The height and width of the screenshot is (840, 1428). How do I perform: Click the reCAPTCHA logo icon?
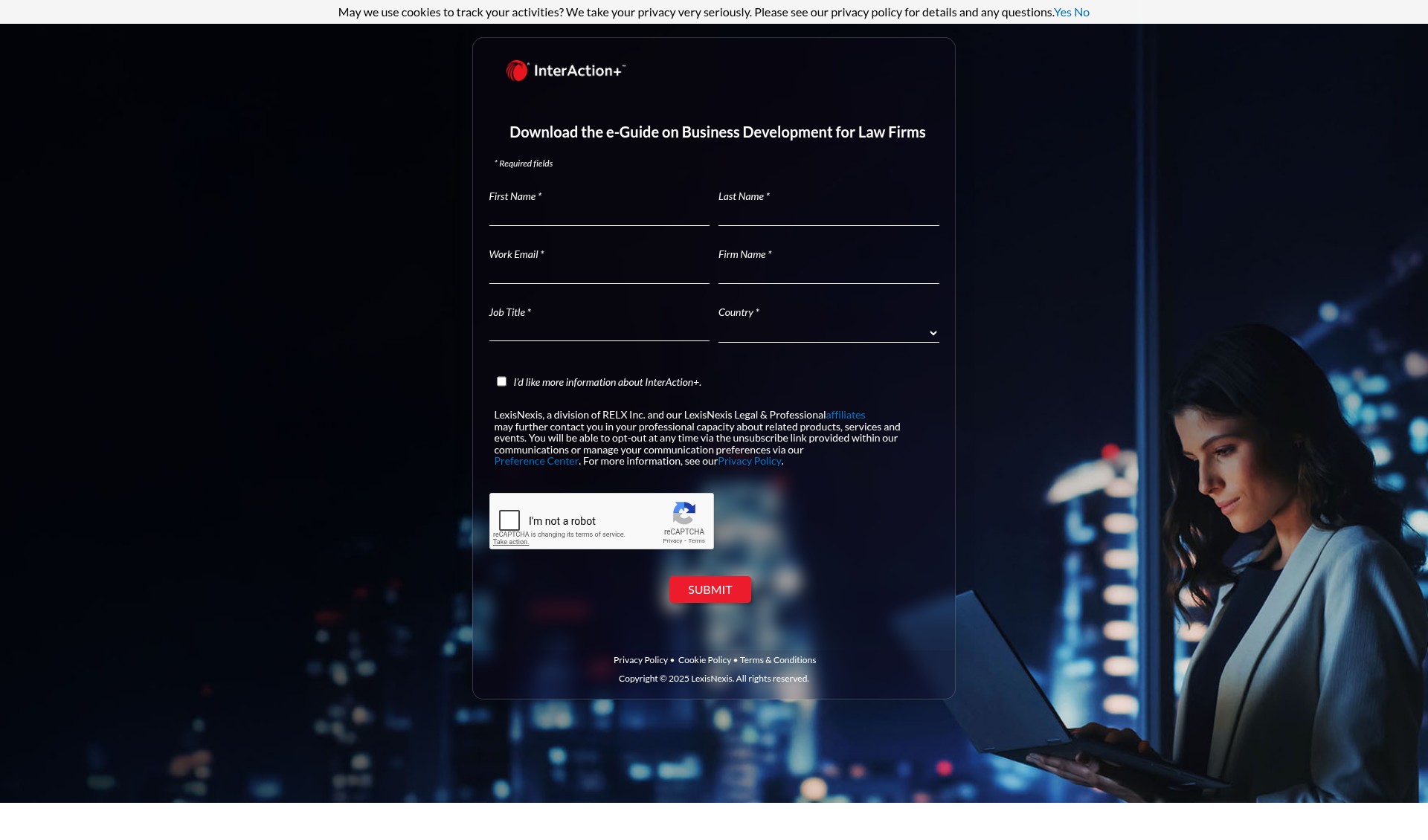(x=684, y=513)
